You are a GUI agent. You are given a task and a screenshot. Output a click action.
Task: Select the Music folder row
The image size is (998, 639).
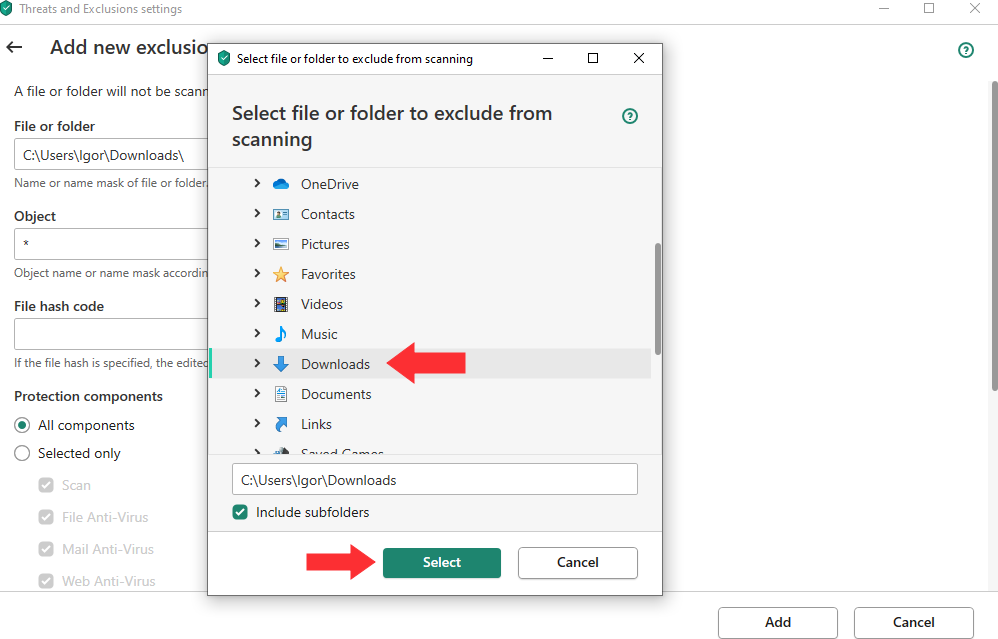tap(430, 334)
